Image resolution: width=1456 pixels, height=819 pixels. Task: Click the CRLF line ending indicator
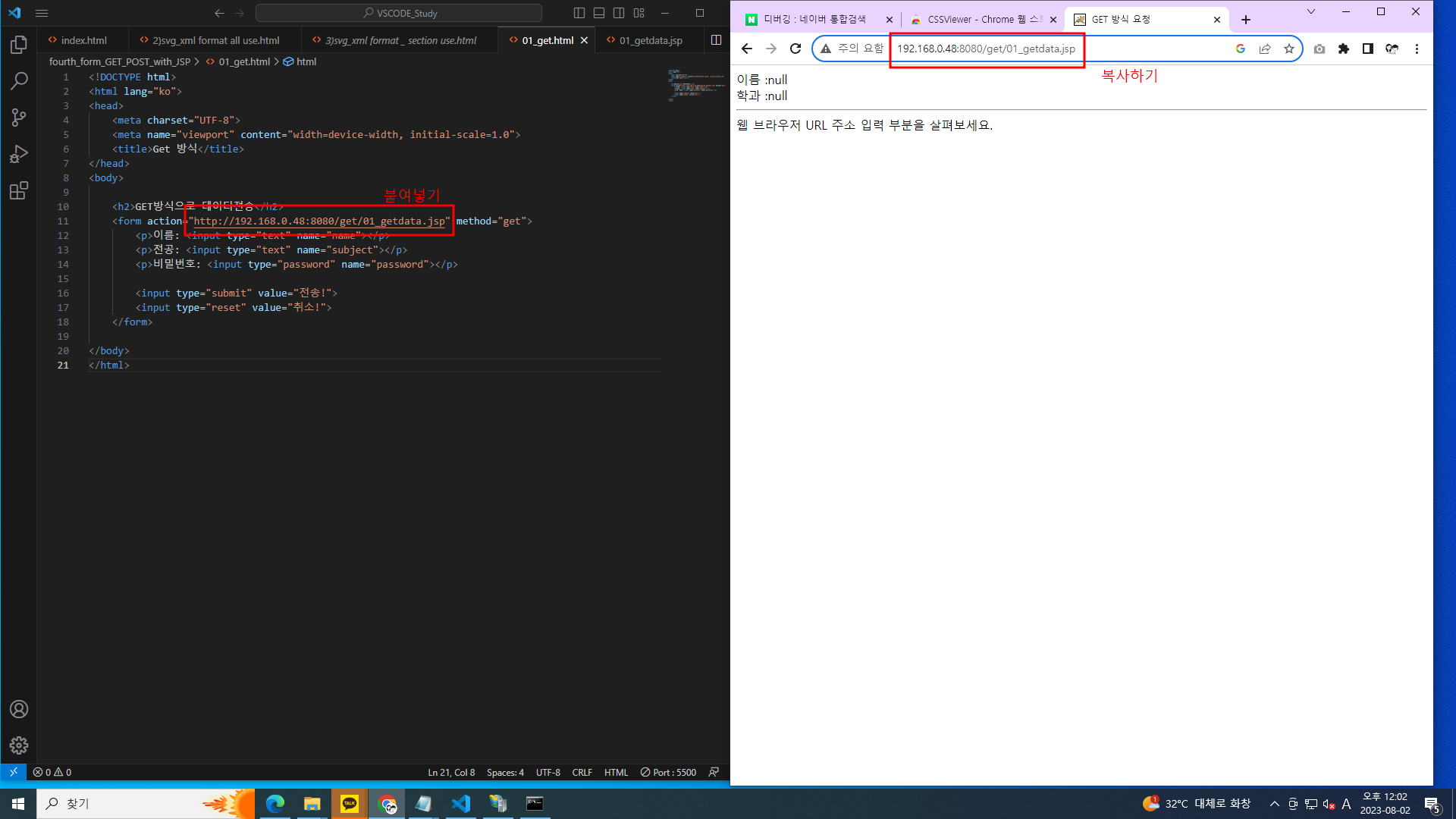(582, 772)
